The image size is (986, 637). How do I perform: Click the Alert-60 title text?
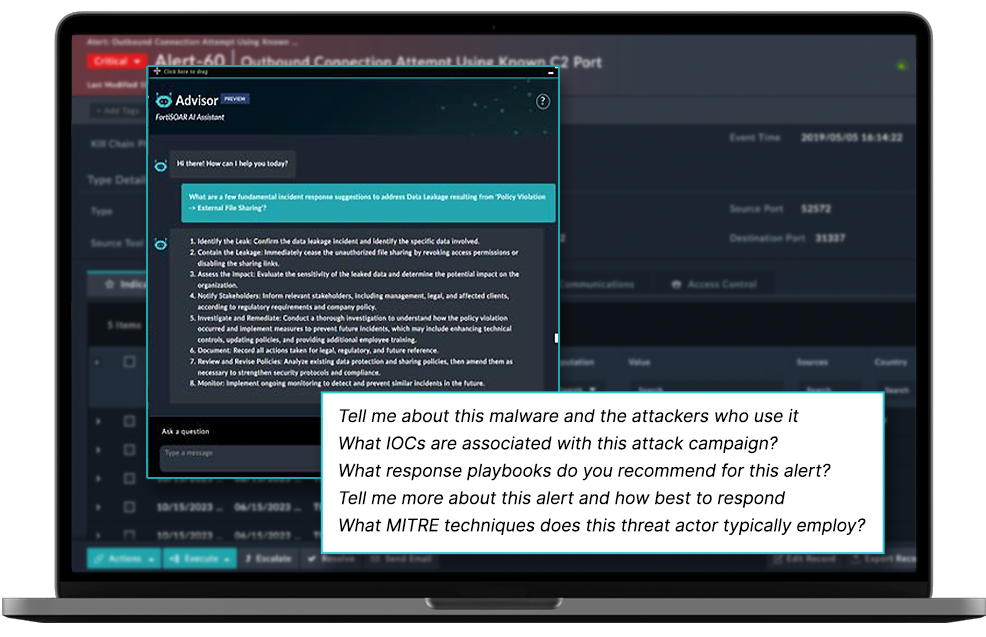click(x=189, y=60)
